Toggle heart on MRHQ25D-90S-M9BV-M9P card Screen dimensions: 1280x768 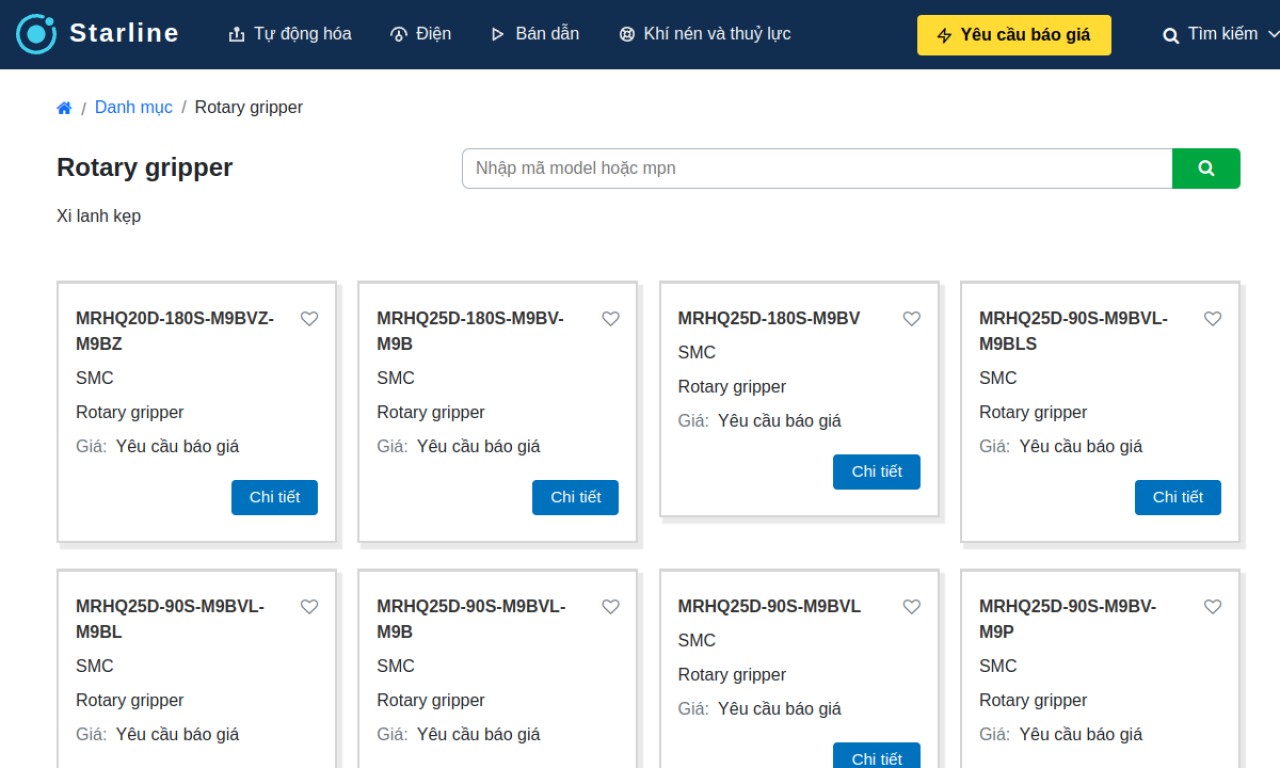point(1212,607)
